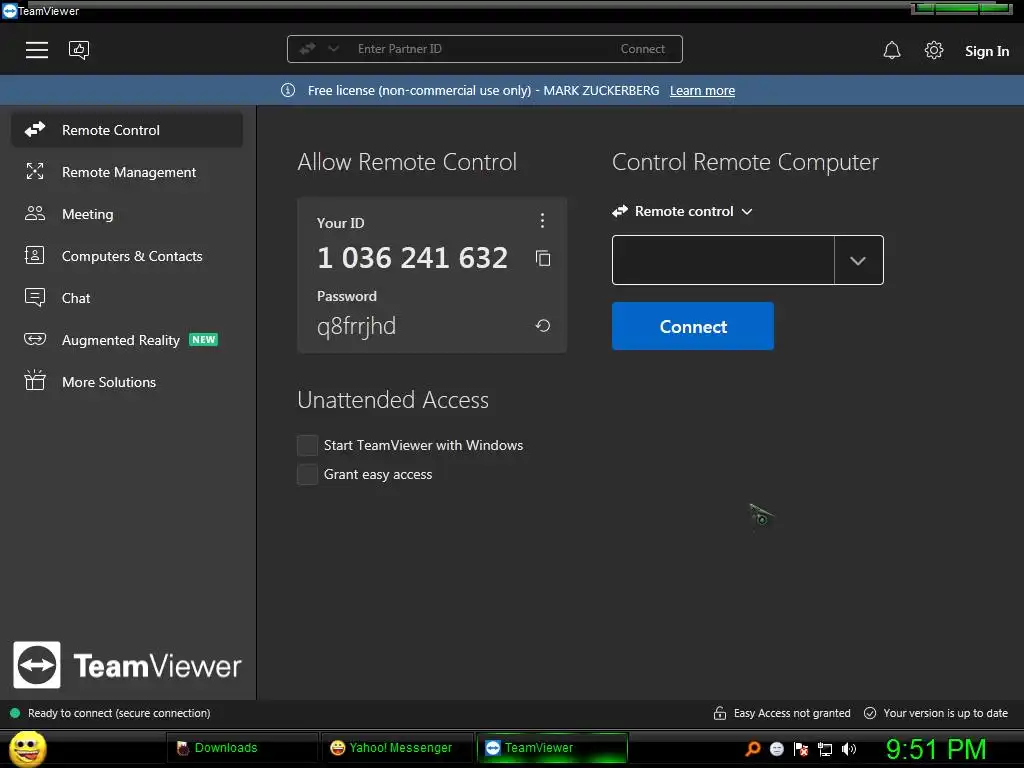The height and width of the screenshot is (768, 1024).
Task: Focus the large partner ID input box
Action: pos(723,260)
